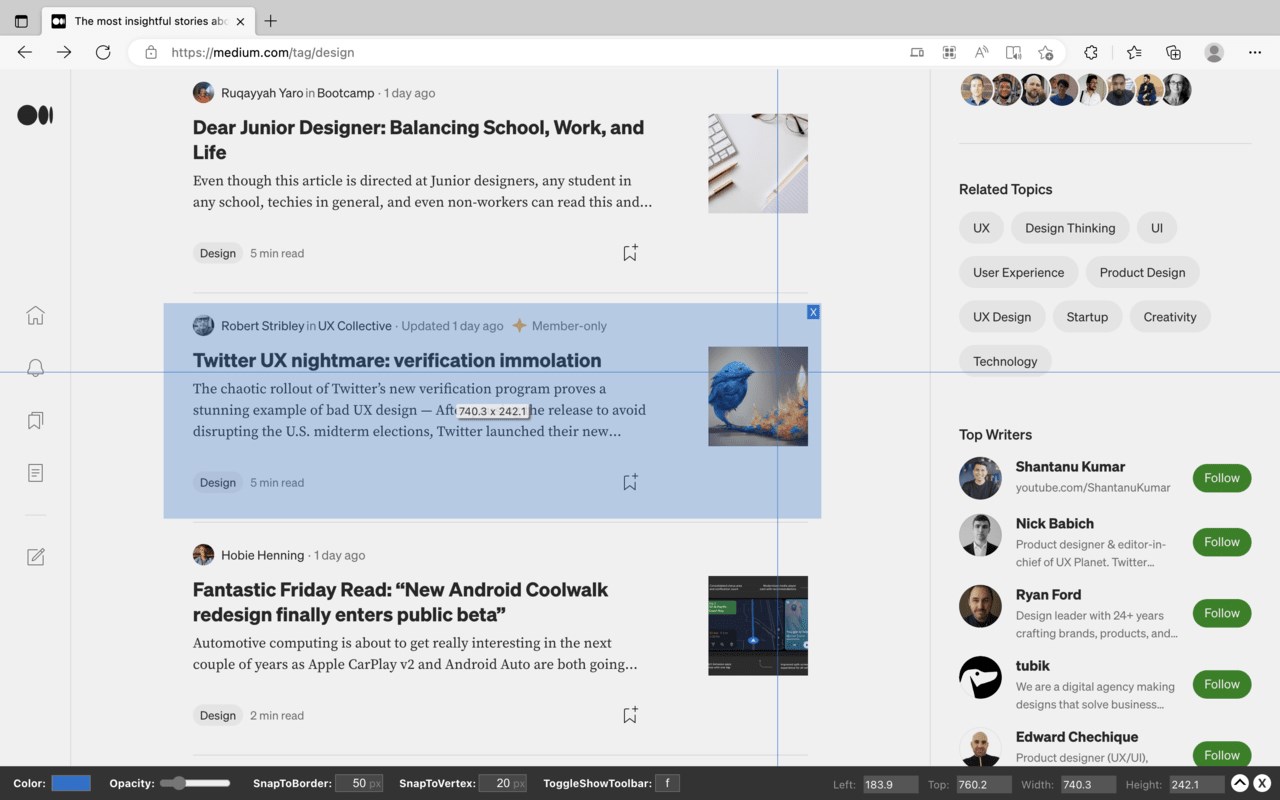
Task: Click the Height value field
Action: tap(1197, 784)
